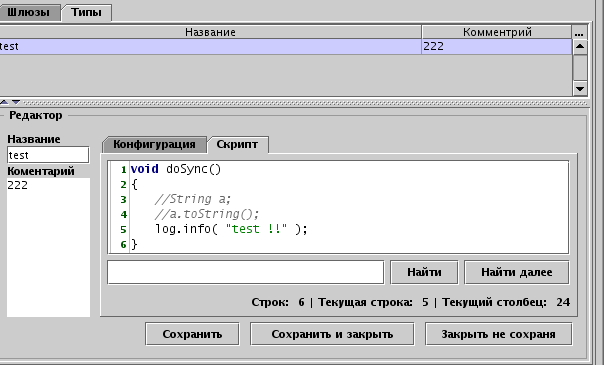Click the table scrollbar up arrow
The height and width of the screenshot is (365, 604).
(x=580, y=47)
